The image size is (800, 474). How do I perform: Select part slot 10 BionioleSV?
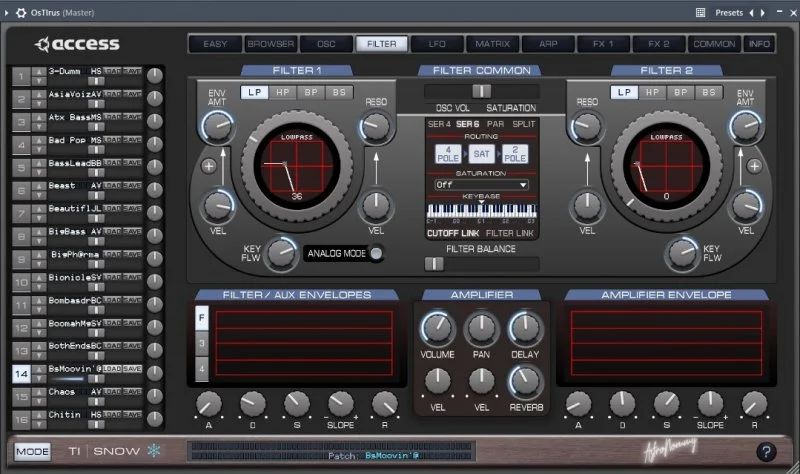pos(21,282)
